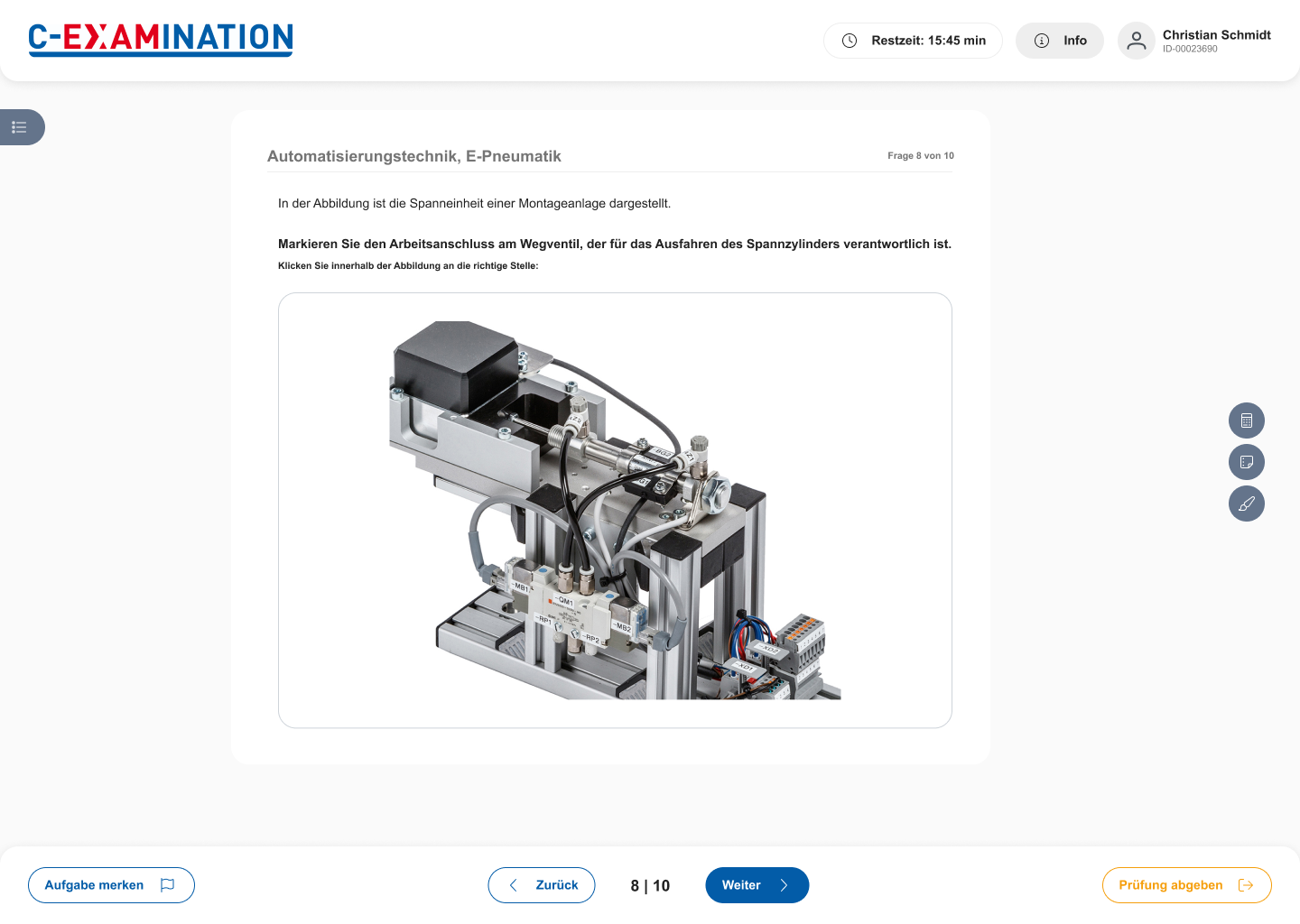
Task: Open the Info button
Action: point(1060,41)
